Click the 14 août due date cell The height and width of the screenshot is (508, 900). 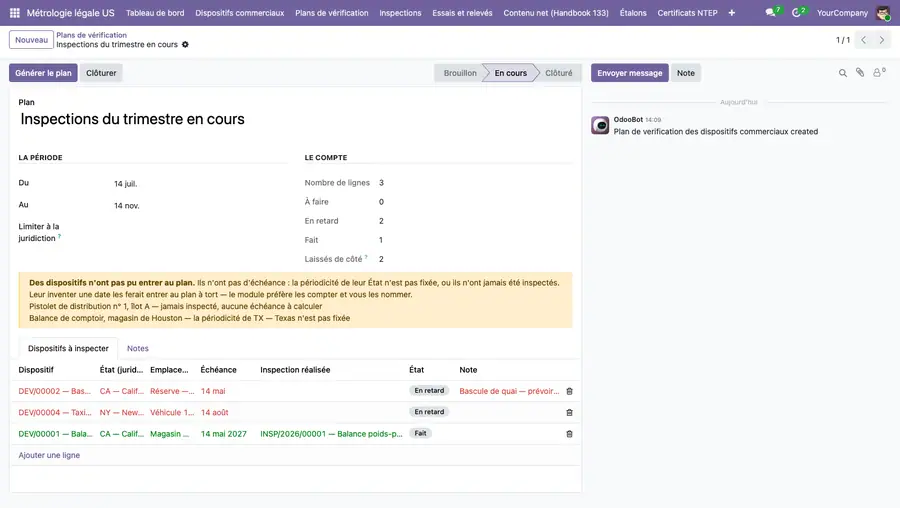tap(215, 412)
